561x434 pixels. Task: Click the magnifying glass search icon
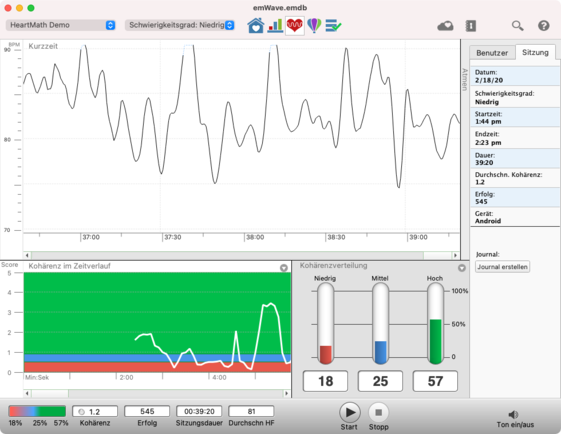[x=517, y=26]
